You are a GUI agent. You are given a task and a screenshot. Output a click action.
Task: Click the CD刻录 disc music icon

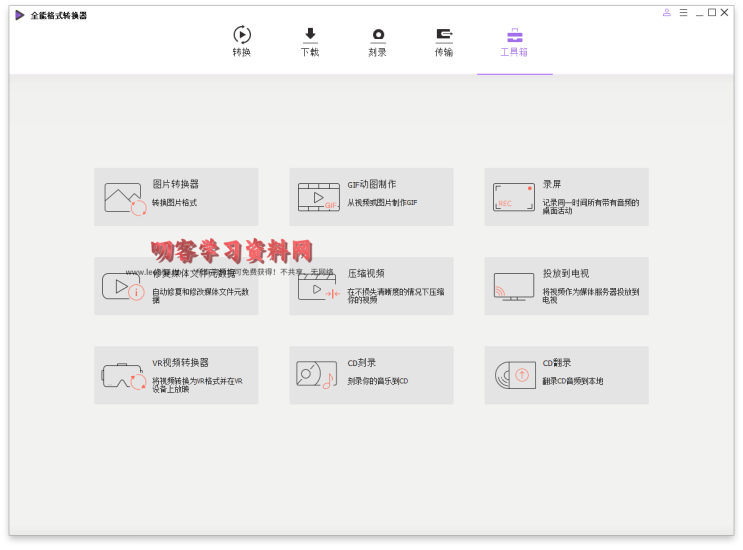317,375
